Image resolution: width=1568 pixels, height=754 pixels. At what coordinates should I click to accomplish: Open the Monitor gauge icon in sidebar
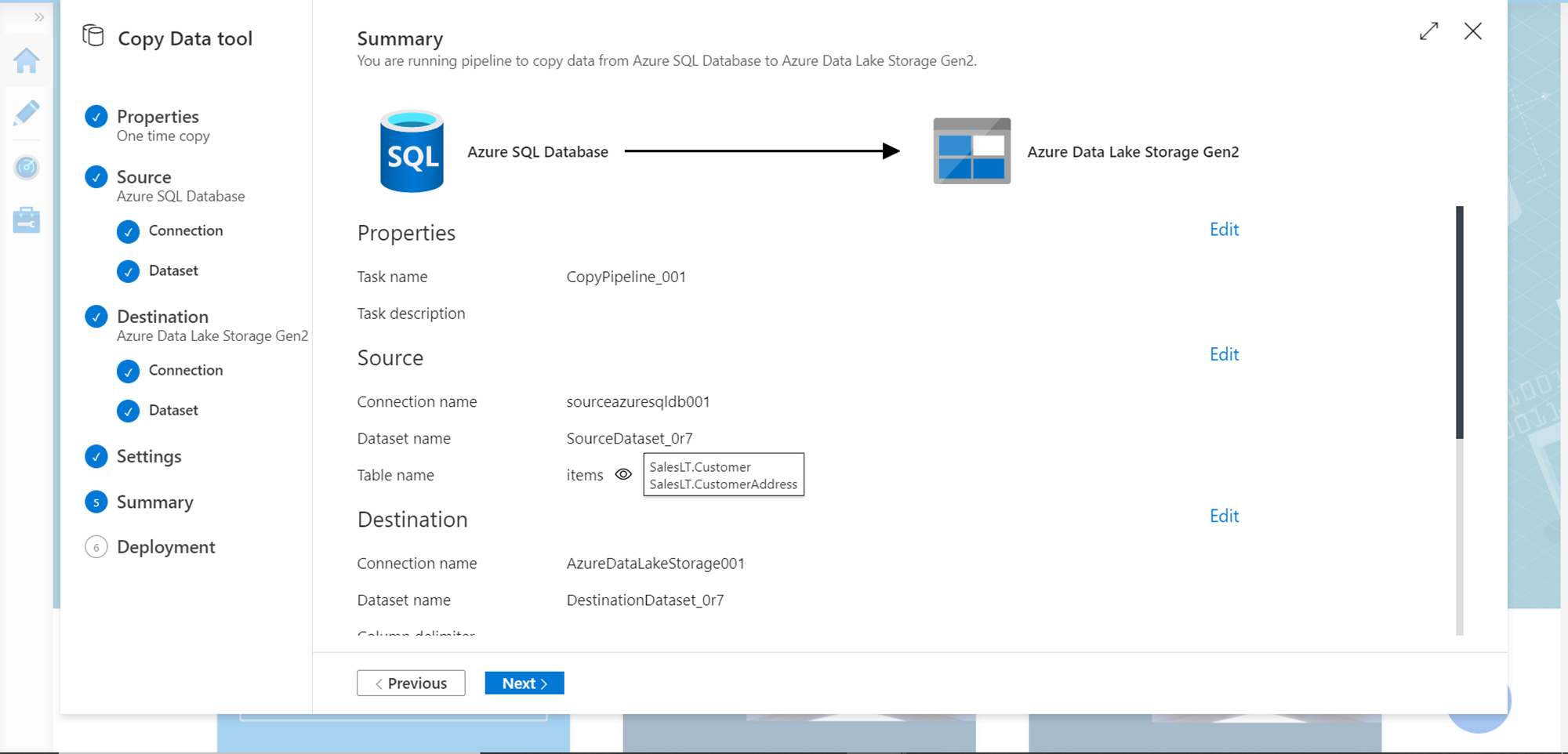pos(27,167)
